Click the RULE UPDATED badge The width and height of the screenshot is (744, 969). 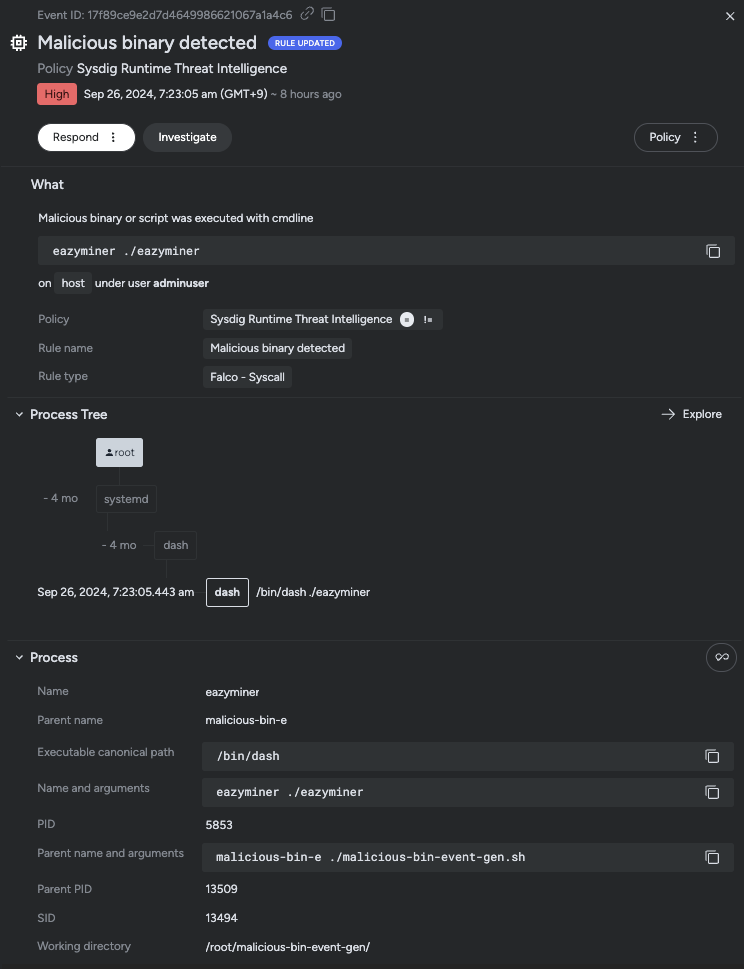[x=305, y=43]
